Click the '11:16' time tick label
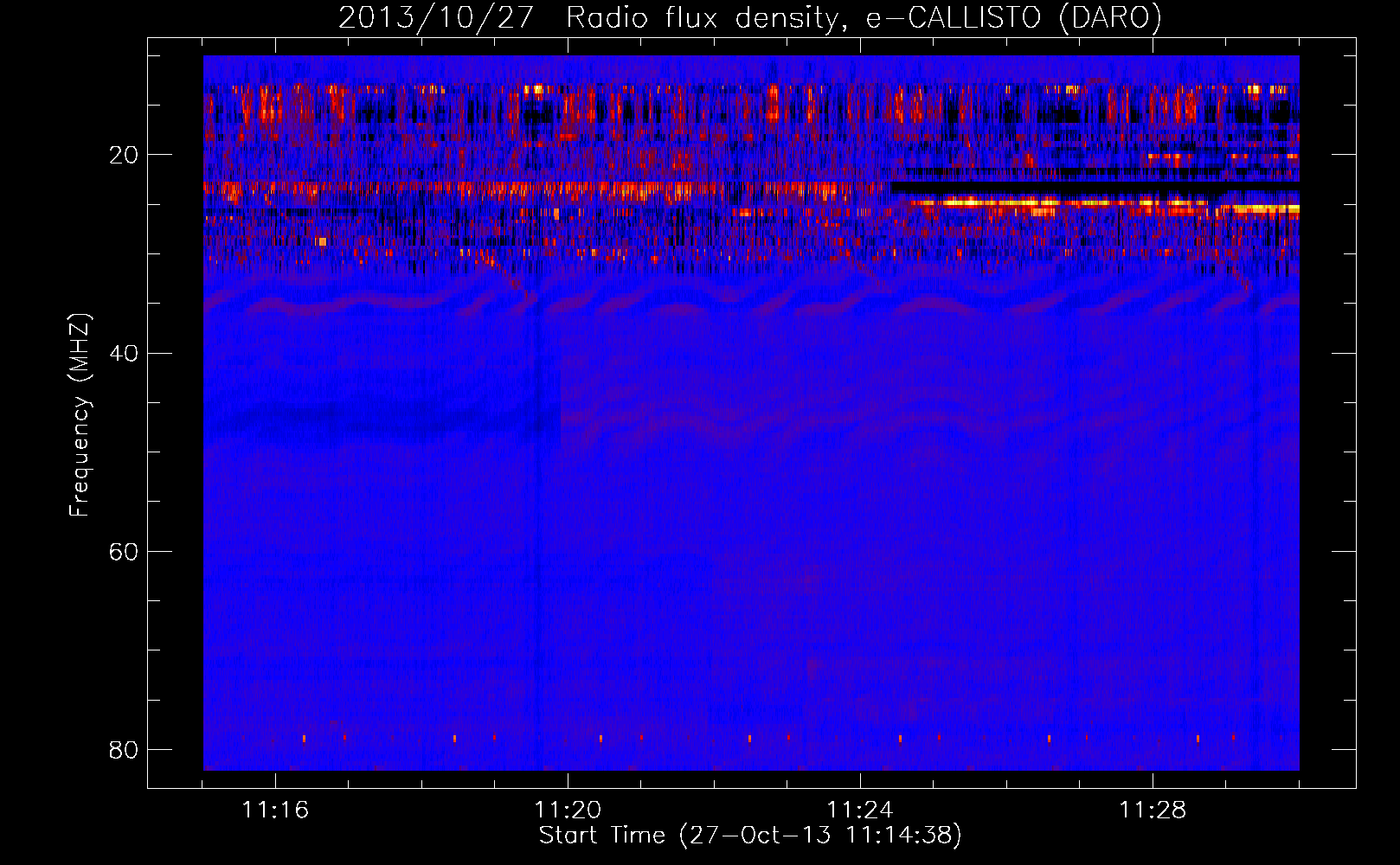This screenshot has height=865, width=1400. [275, 811]
